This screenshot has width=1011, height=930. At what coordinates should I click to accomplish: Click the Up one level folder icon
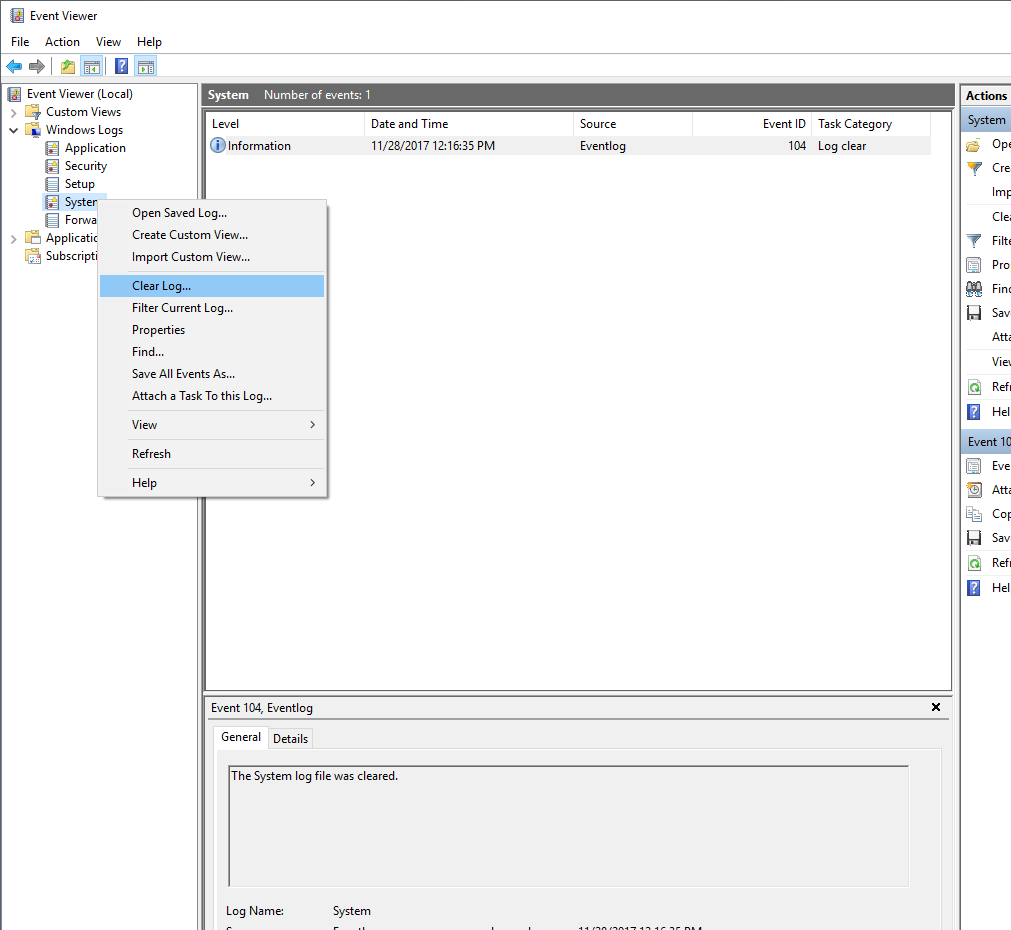tap(68, 66)
